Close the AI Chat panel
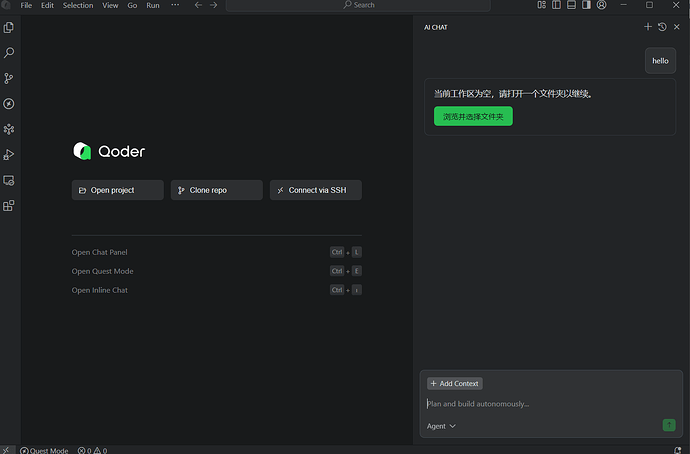Image resolution: width=690 pixels, height=454 pixels. tap(677, 27)
